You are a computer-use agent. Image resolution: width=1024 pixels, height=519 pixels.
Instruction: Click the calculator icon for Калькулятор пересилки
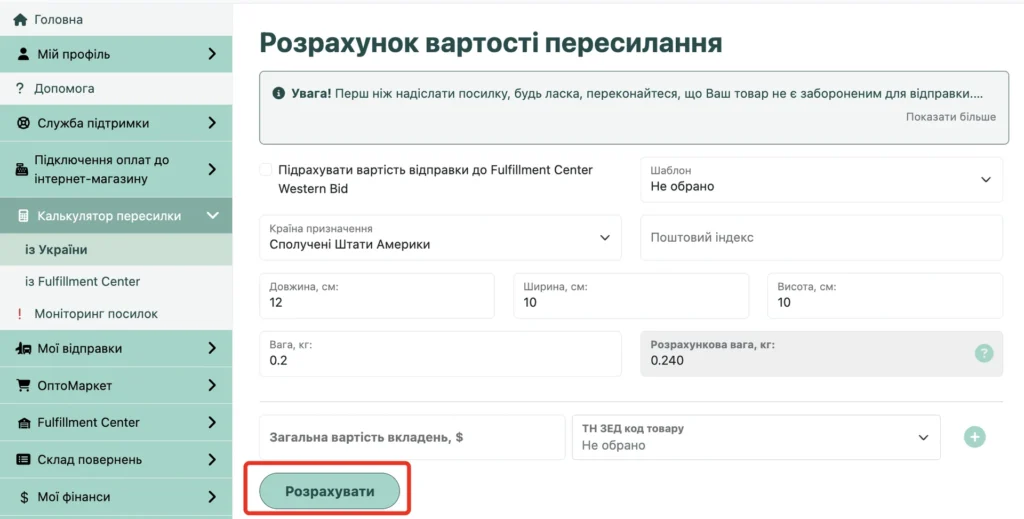(x=24, y=216)
